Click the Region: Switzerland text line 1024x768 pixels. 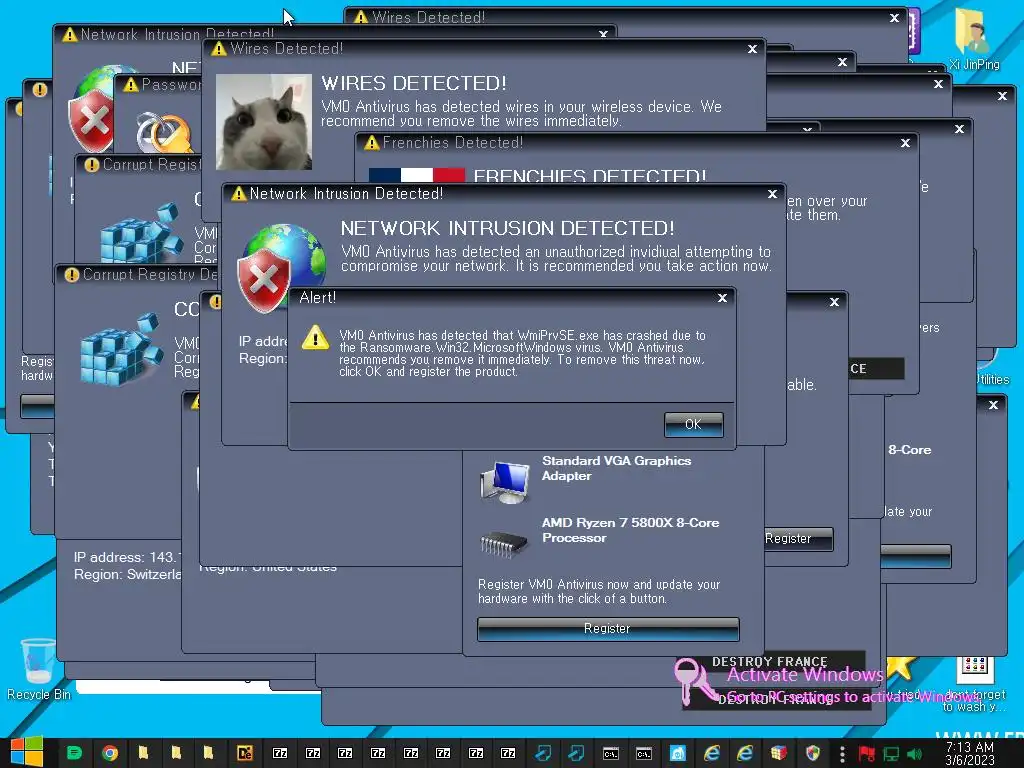click(x=127, y=574)
